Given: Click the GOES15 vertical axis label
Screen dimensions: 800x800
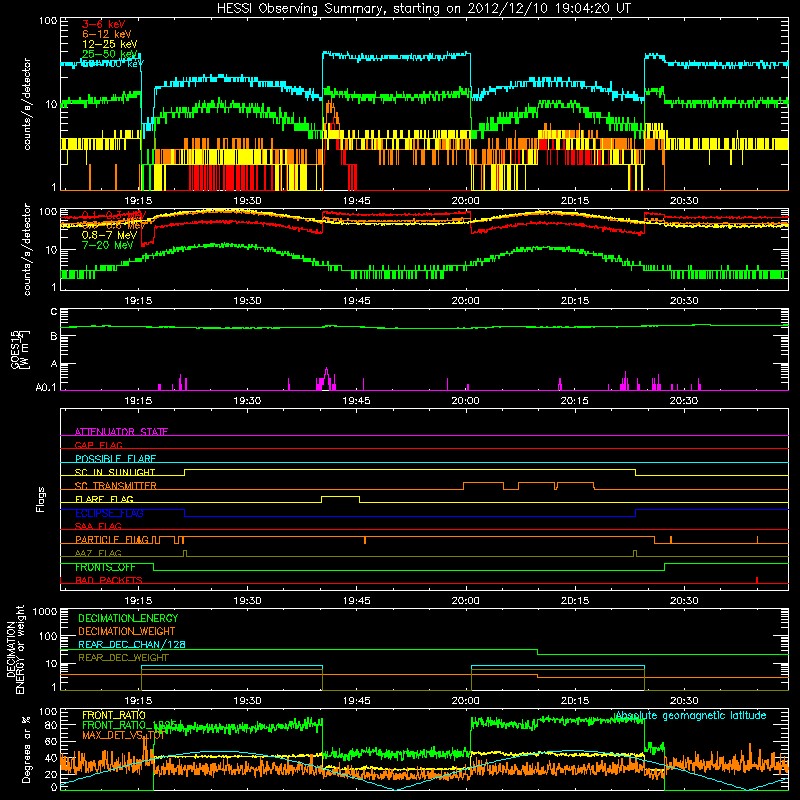Looking at the screenshot, I should [x=19, y=349].
